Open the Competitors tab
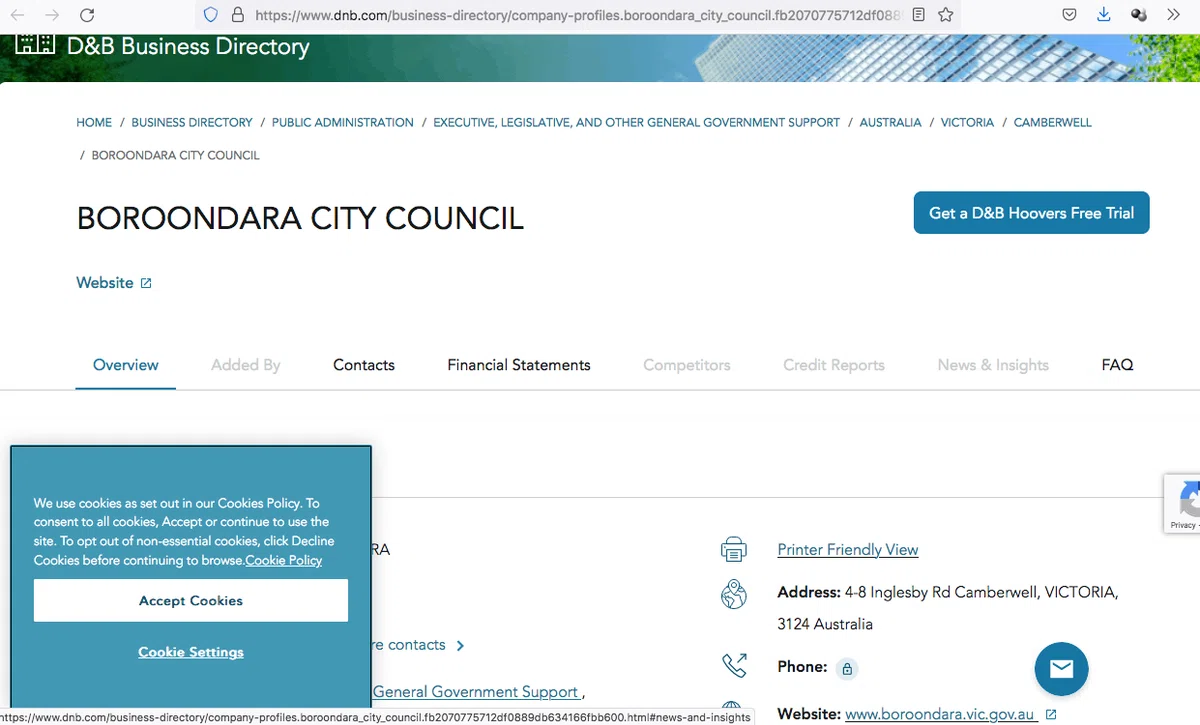1200x725 pixels. tap(687, 365)
